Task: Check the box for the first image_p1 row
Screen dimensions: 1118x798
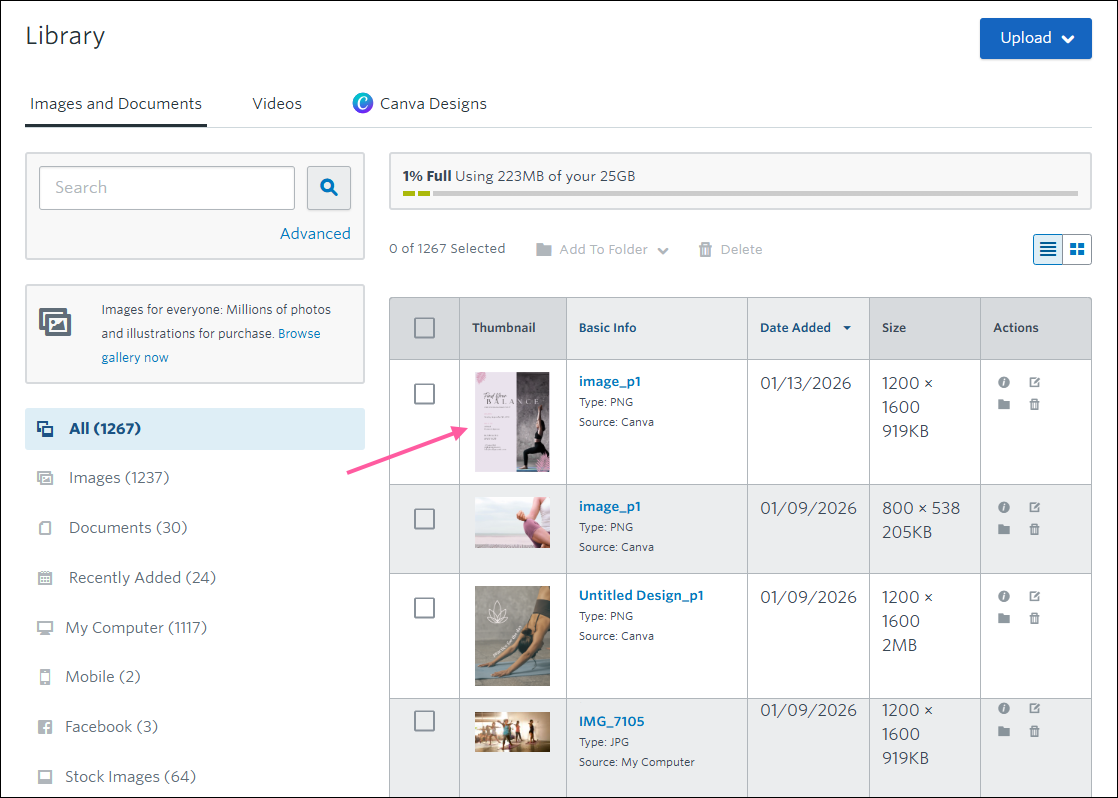Action: tap(424, 394)
